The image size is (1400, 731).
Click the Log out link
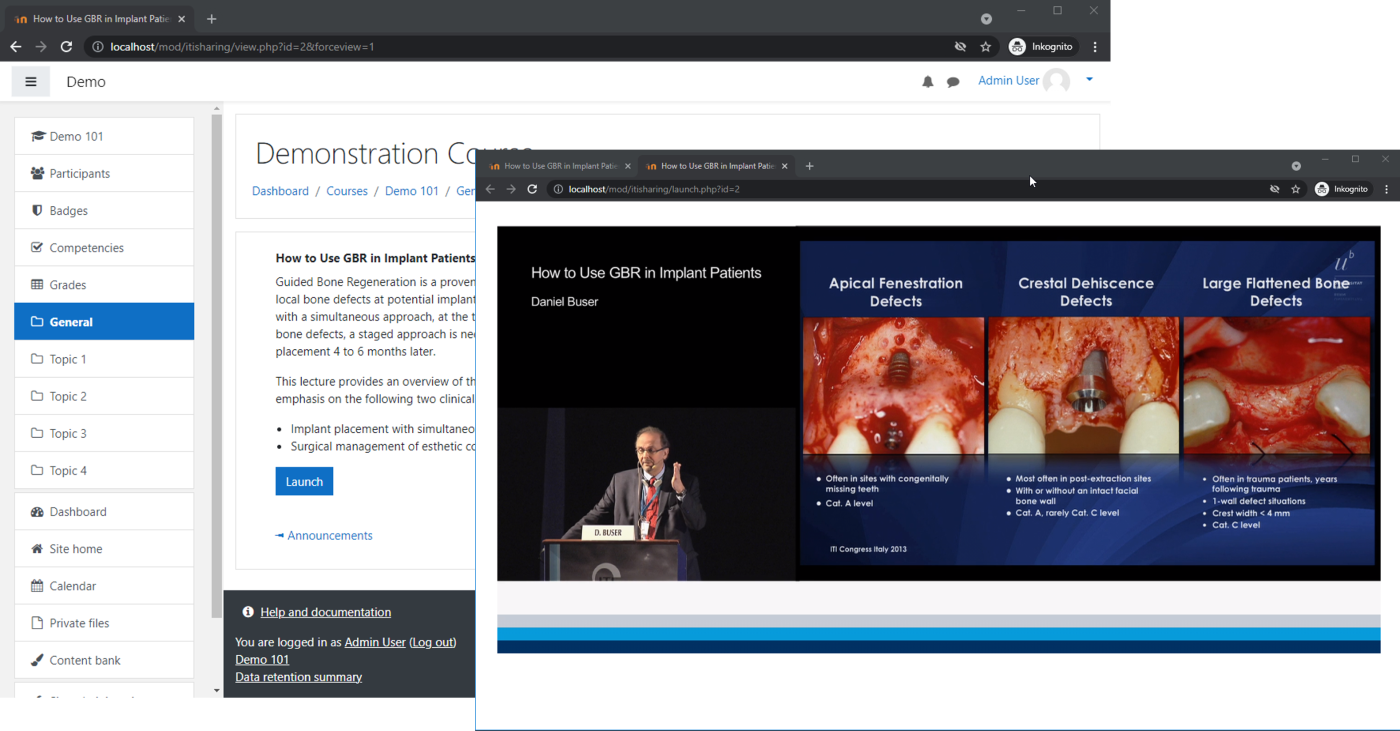432,642
